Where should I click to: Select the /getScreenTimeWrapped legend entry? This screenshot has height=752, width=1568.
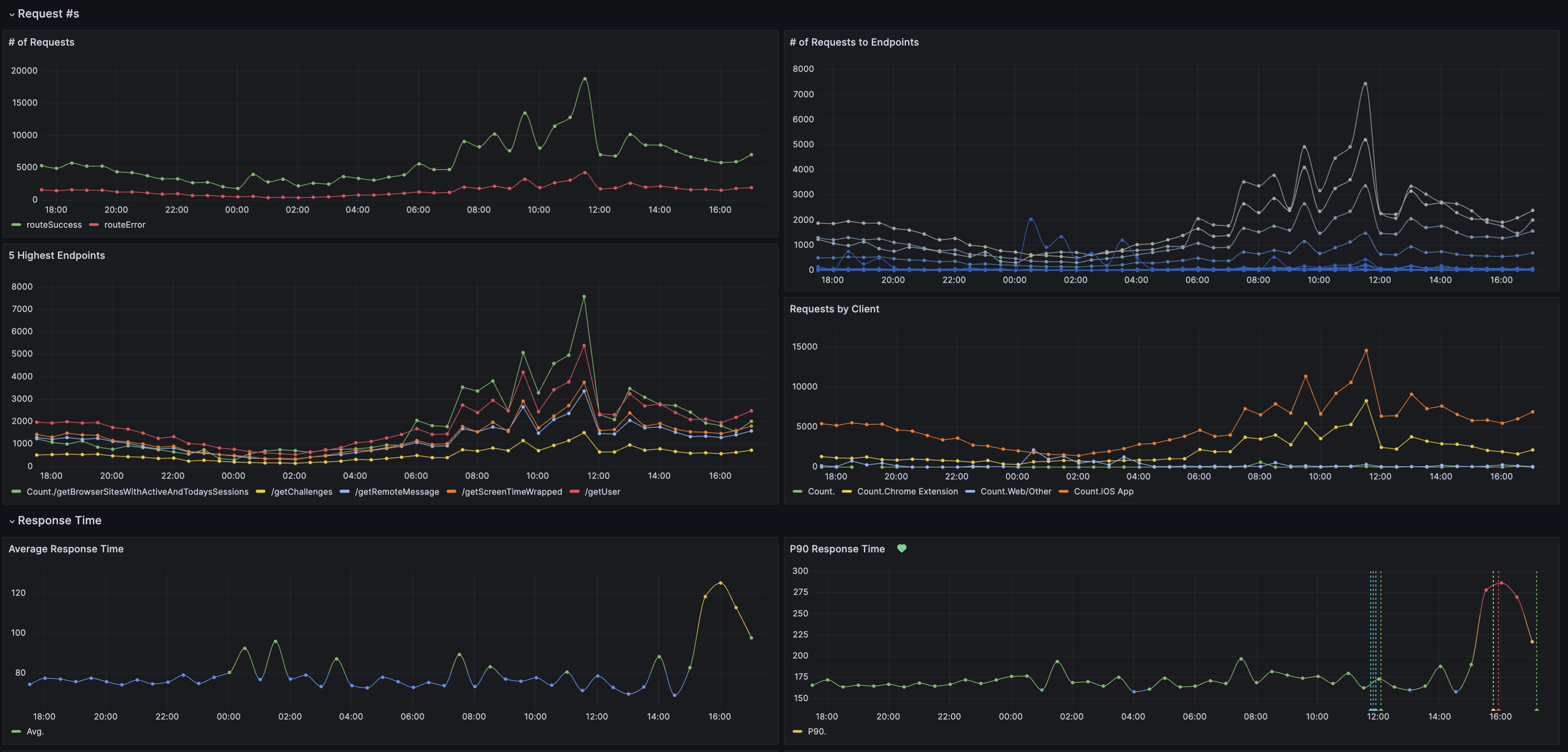512,491
